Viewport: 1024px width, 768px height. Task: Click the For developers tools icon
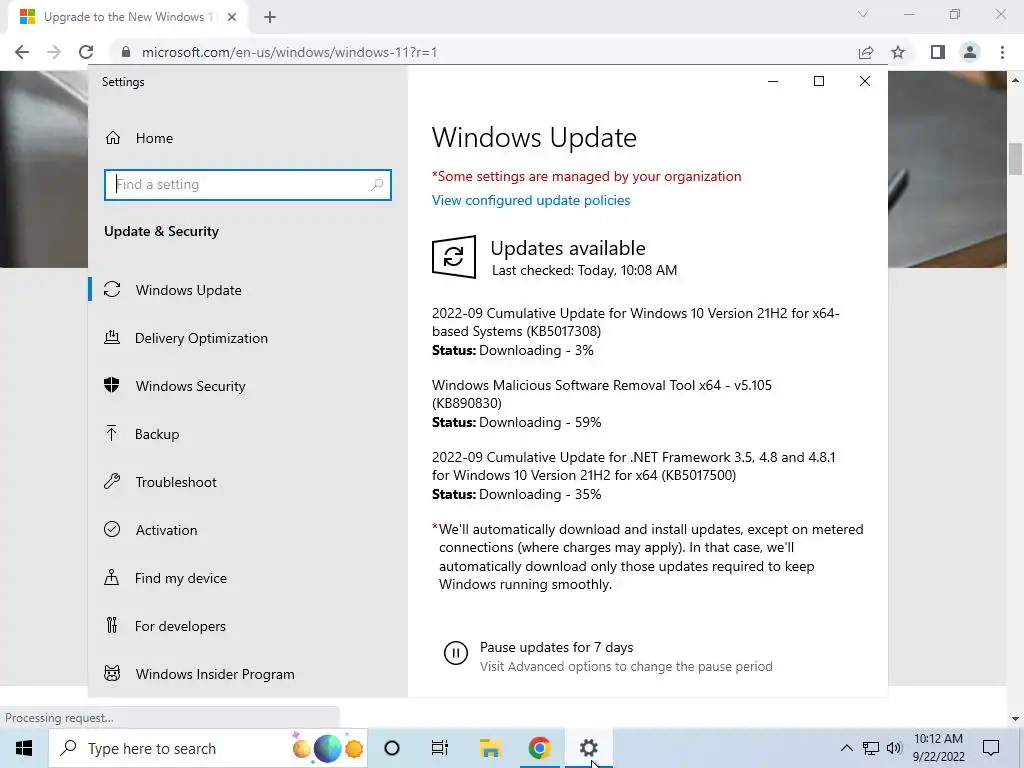pyautogui.click(x=112, y=626)
